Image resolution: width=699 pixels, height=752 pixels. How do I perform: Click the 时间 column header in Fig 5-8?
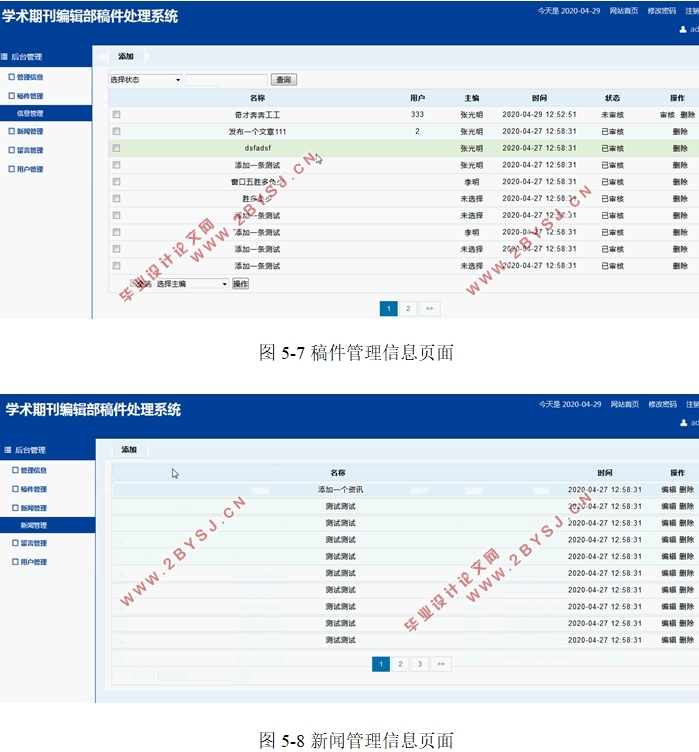tap(604, 472)
